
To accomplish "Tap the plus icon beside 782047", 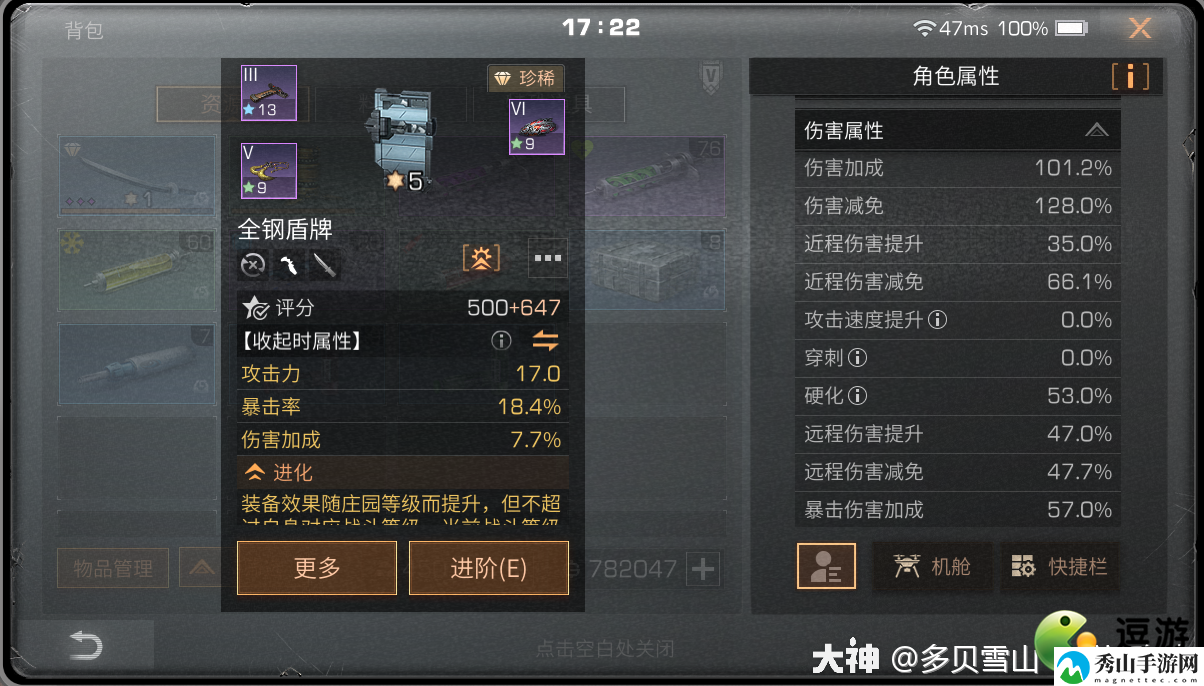I will (x=704, y=569).
